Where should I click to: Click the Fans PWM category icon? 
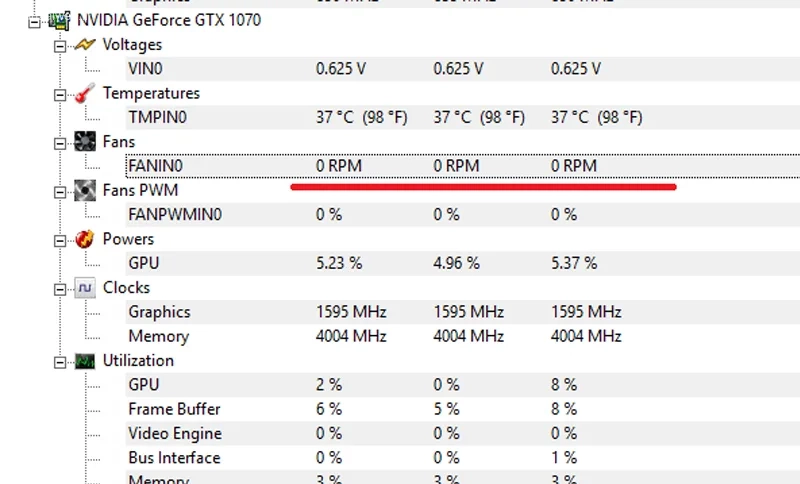[85, 190]
